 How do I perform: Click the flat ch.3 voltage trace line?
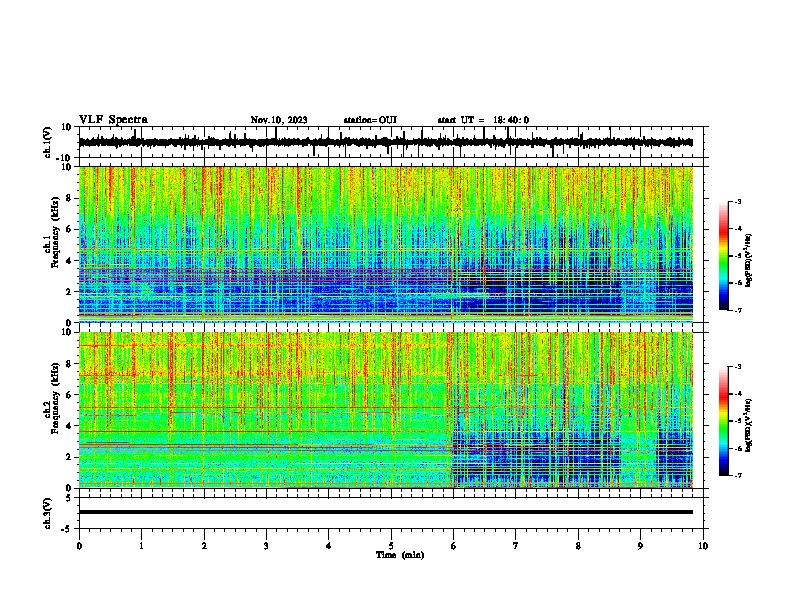[x=386, y=512]
